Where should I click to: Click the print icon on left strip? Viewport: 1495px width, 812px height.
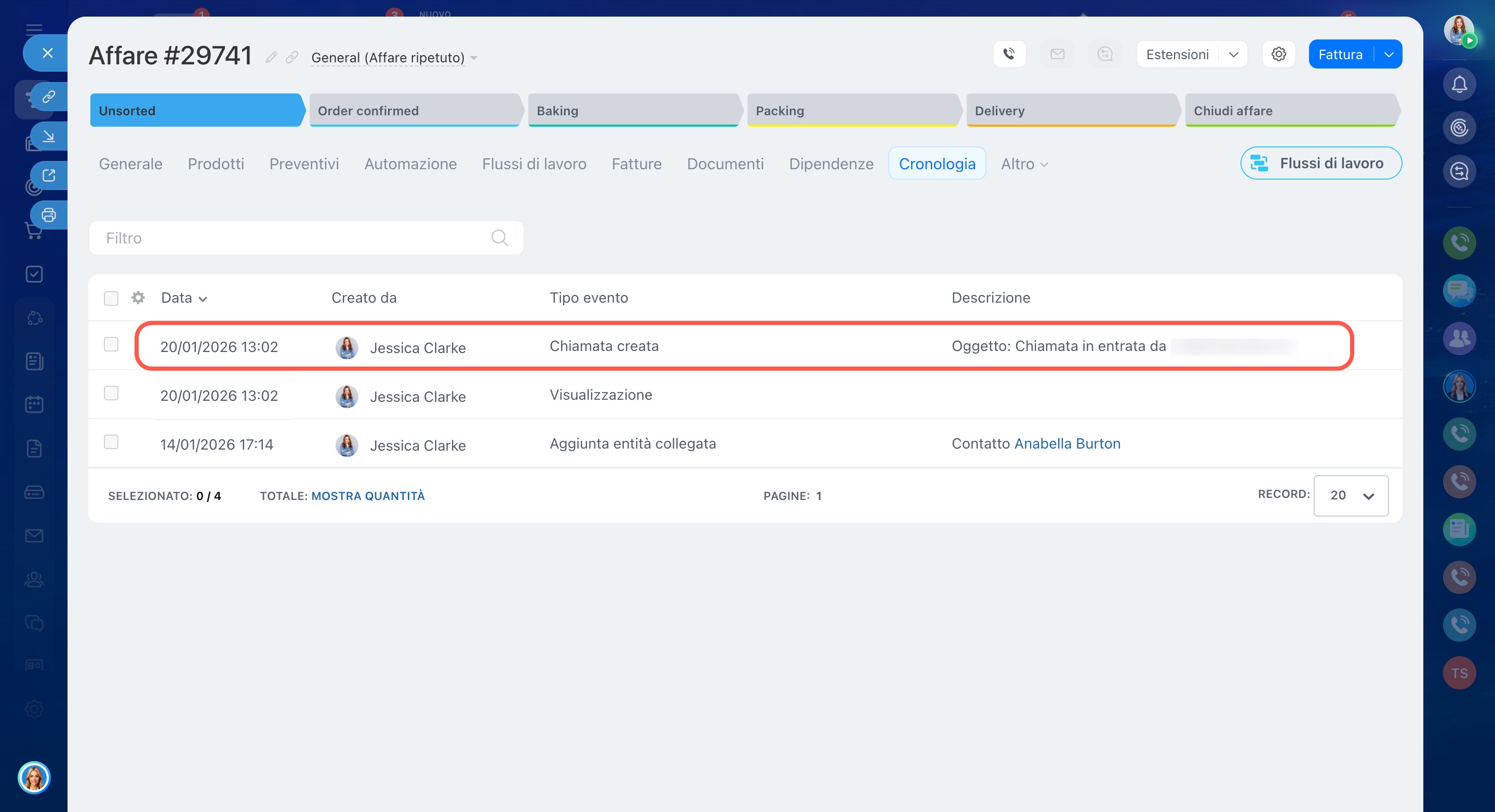pos(49,215)
